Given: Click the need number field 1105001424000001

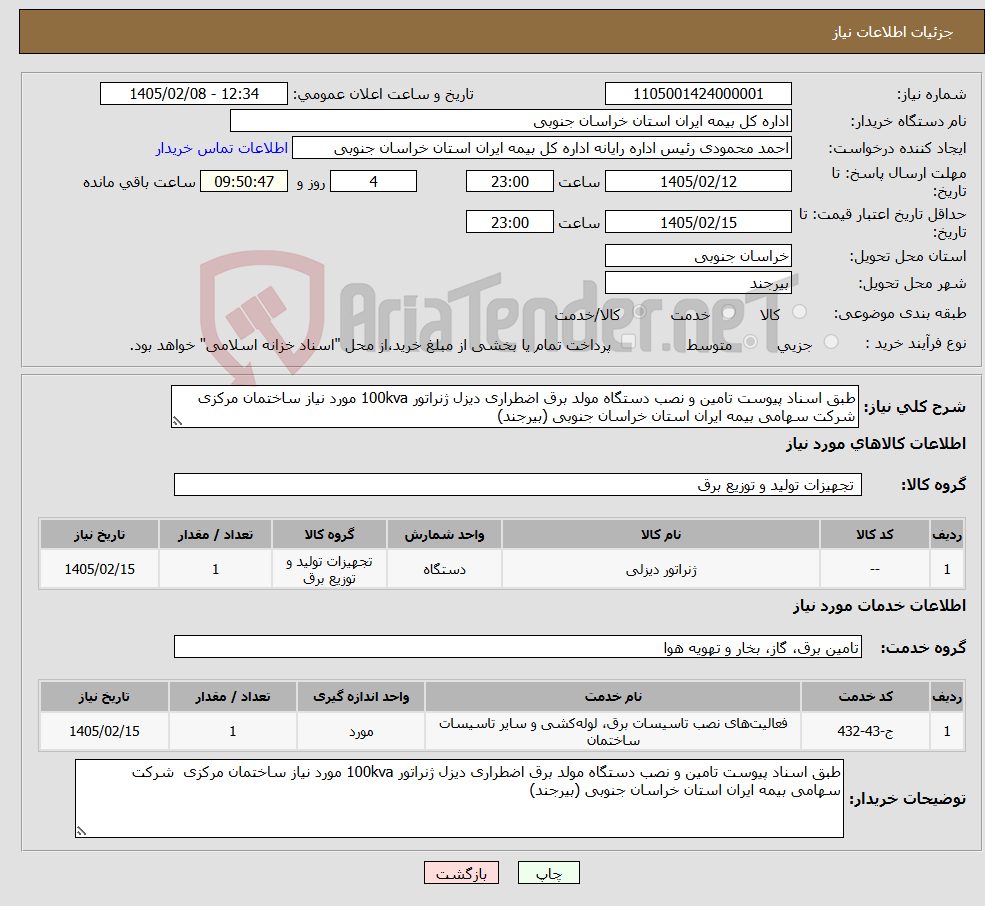Looking at the screenshot, I should coord(698,94).
